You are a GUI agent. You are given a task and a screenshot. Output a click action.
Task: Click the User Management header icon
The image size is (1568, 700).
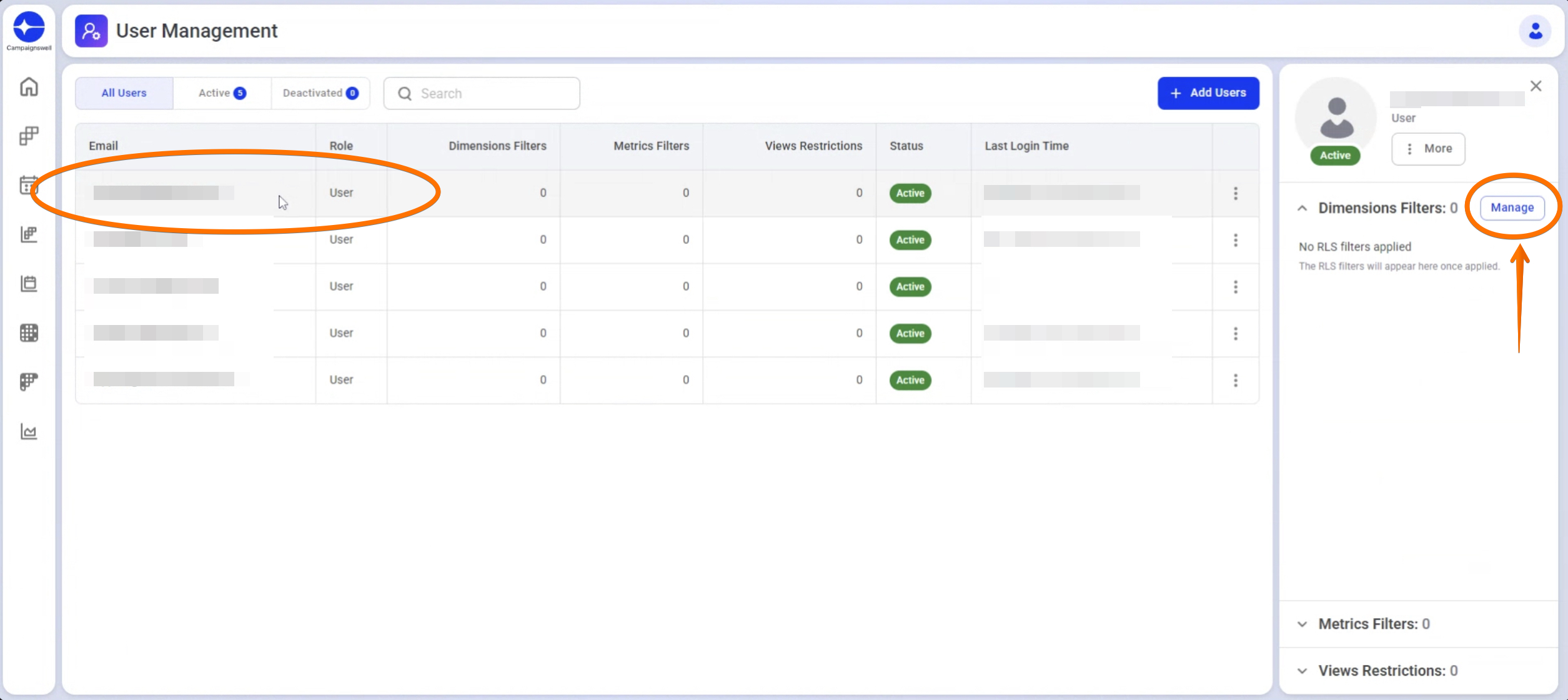(x=91, y=31)
